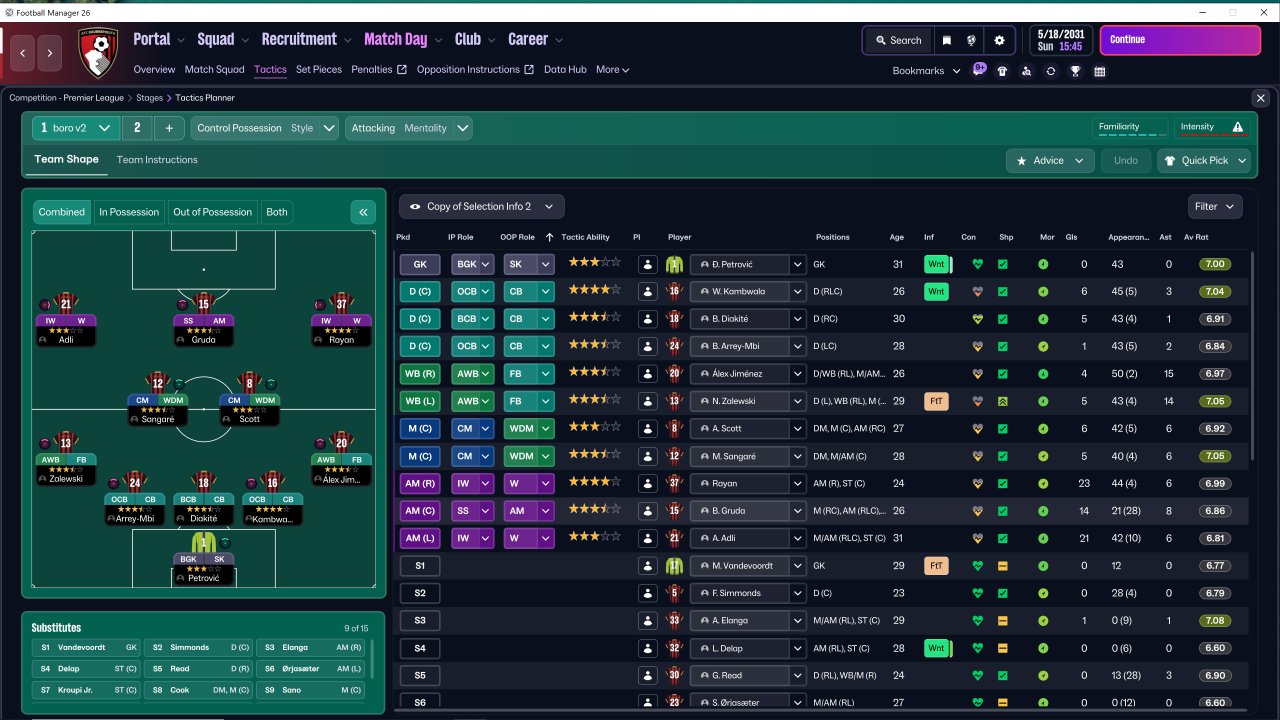Open the boro v2 tactic dropdown
This screenshot has width=1280, height=720.
pyautogui.click(x=77, y=128)
